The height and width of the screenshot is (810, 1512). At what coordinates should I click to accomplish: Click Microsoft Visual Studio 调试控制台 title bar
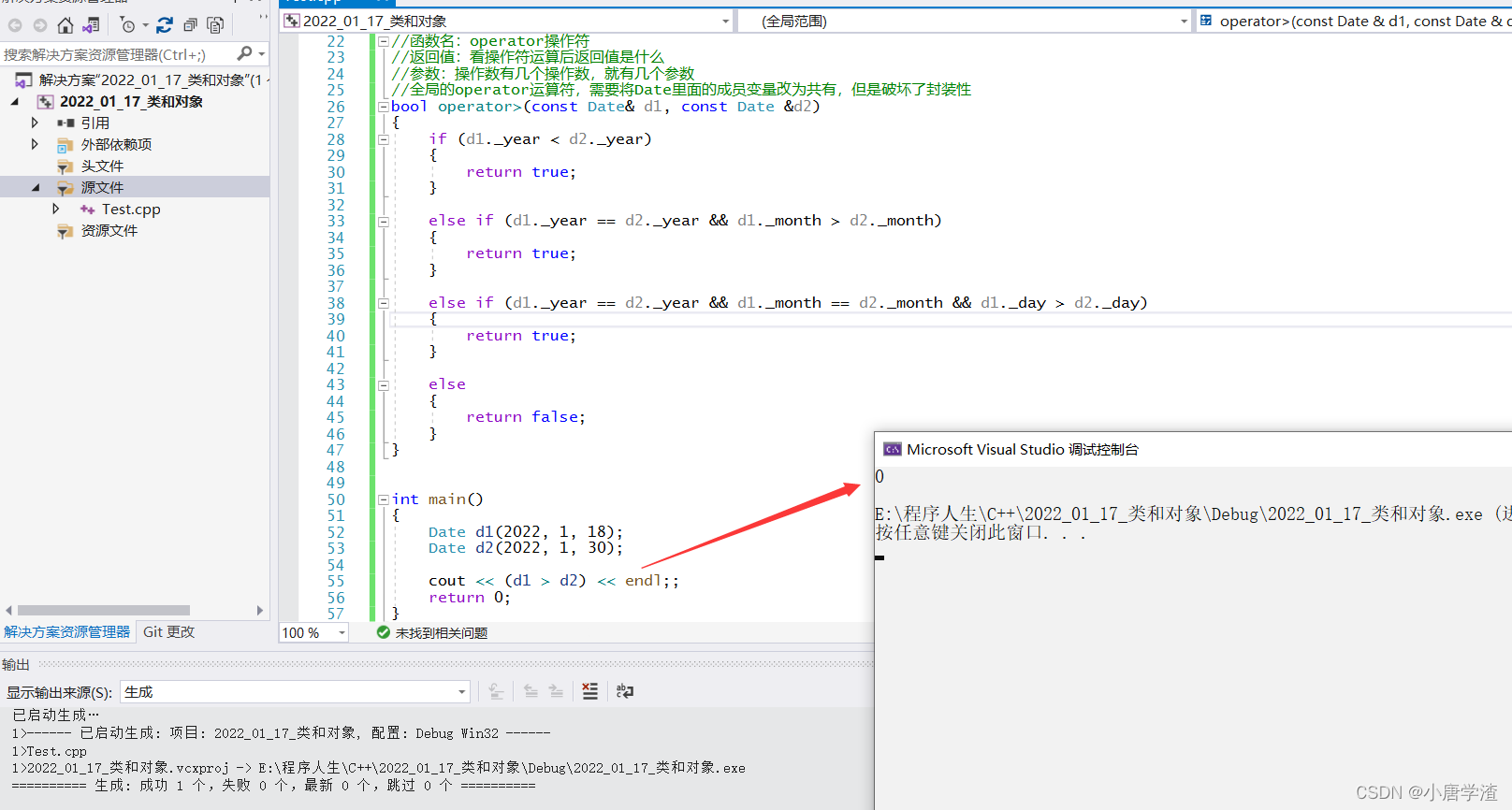(1193, 449)
